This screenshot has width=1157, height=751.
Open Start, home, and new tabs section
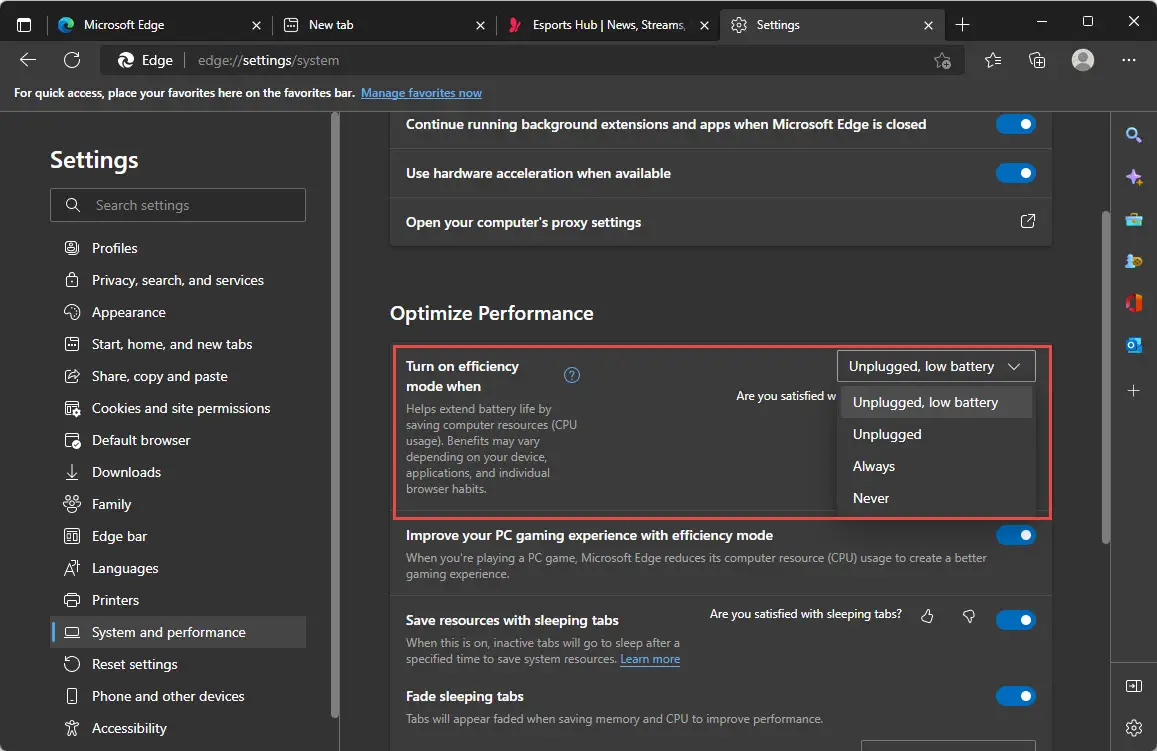pos(178,345)
